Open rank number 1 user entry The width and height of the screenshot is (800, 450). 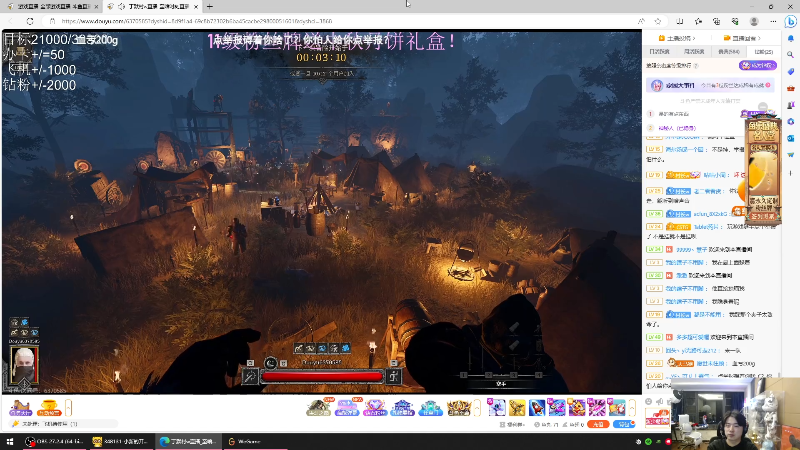pos(673,114)
